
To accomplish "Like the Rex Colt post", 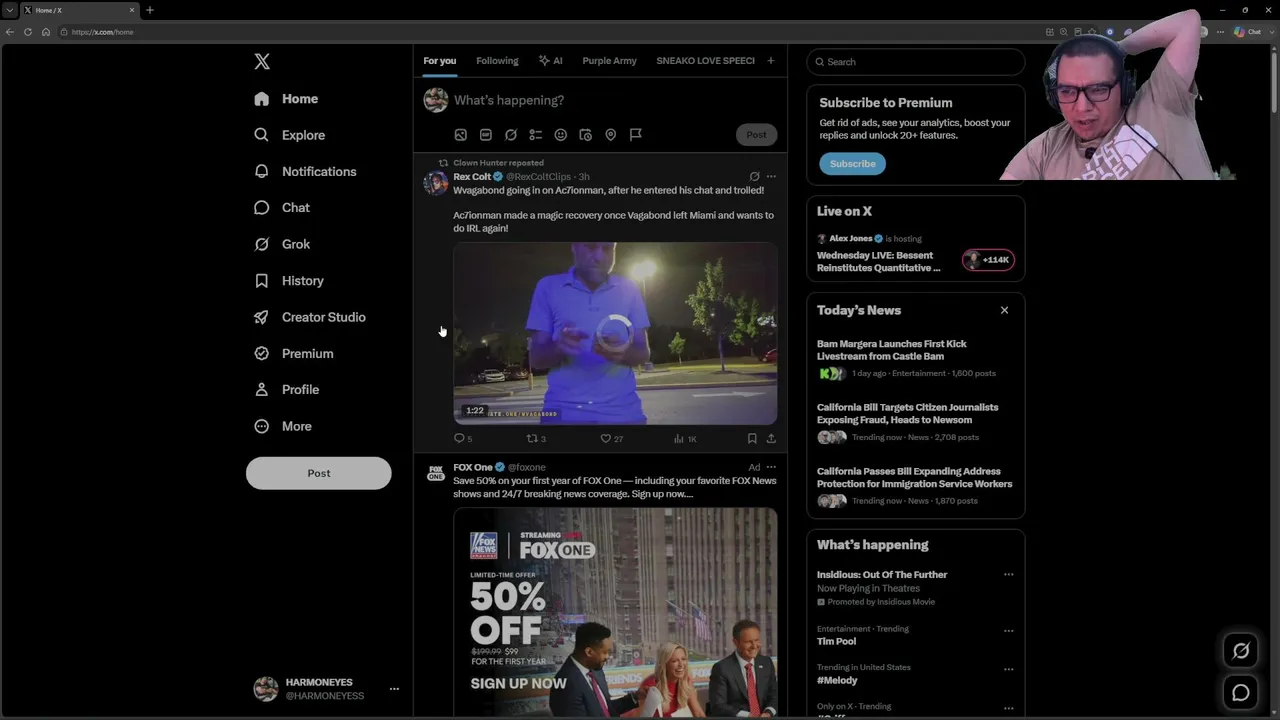I will point(610,438).
